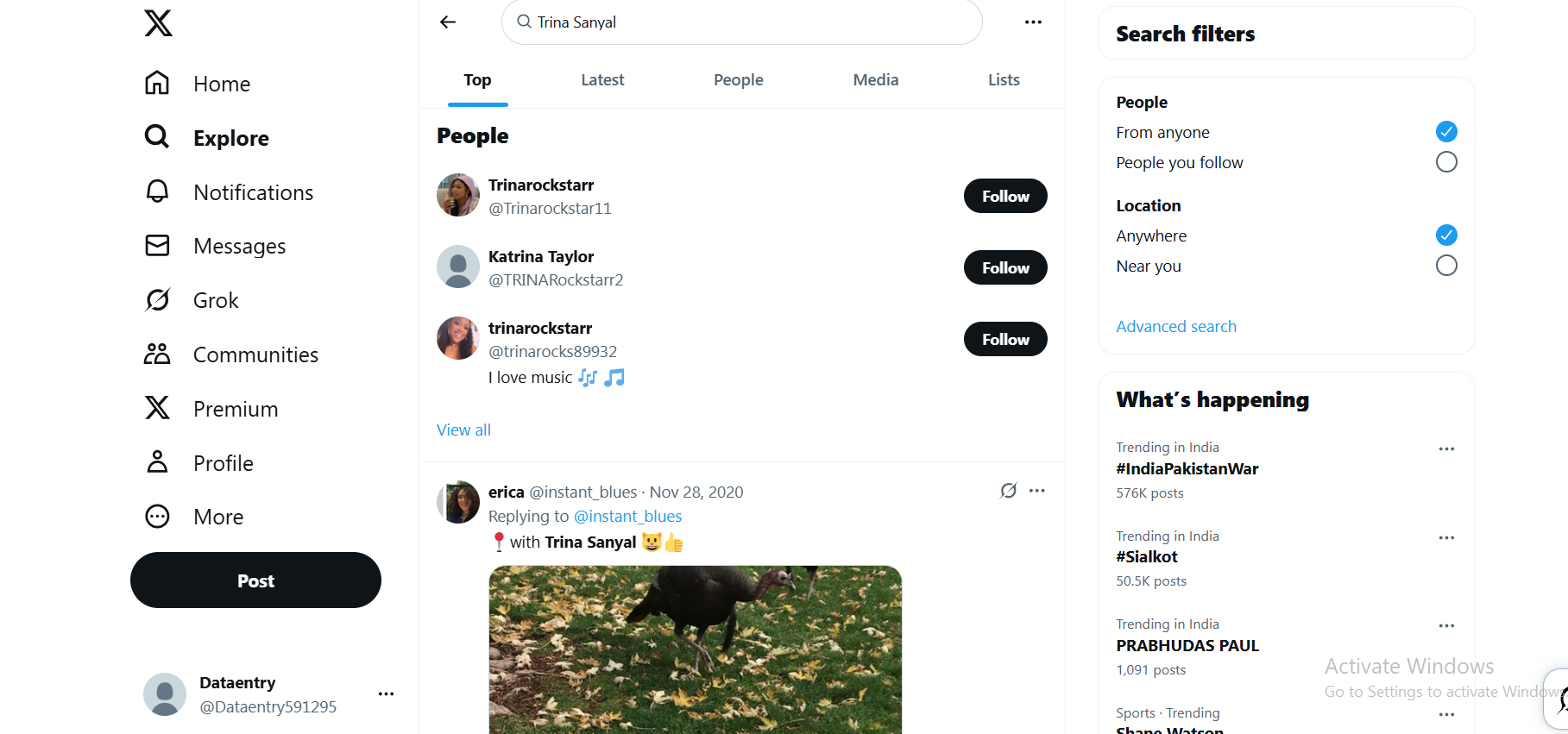The image size is (1568, 734).
Task: Open more options for #IndiaPakistanWar trend
Action: coord(1446,449)
